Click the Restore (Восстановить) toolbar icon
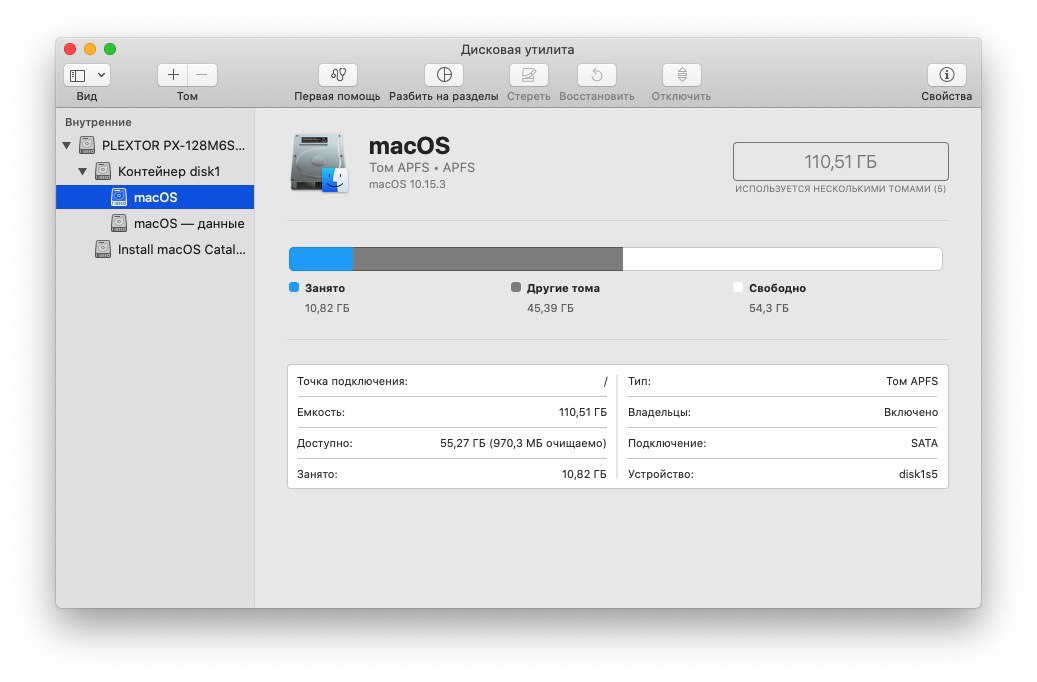Viewport: 1037px width, 682px height. click(597, 75)
